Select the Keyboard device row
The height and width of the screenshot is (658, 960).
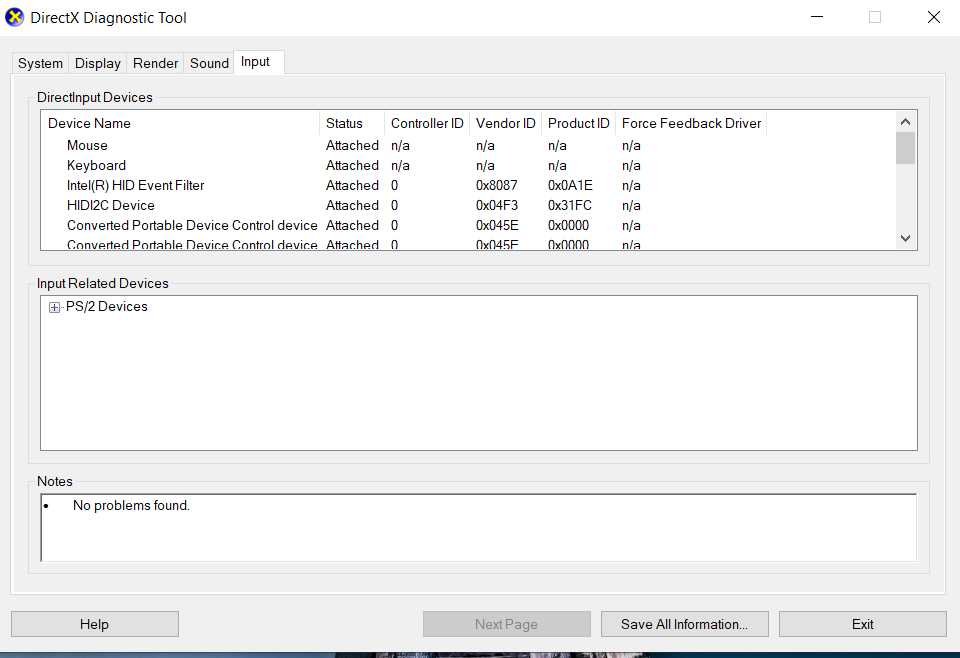pos(96,166)
